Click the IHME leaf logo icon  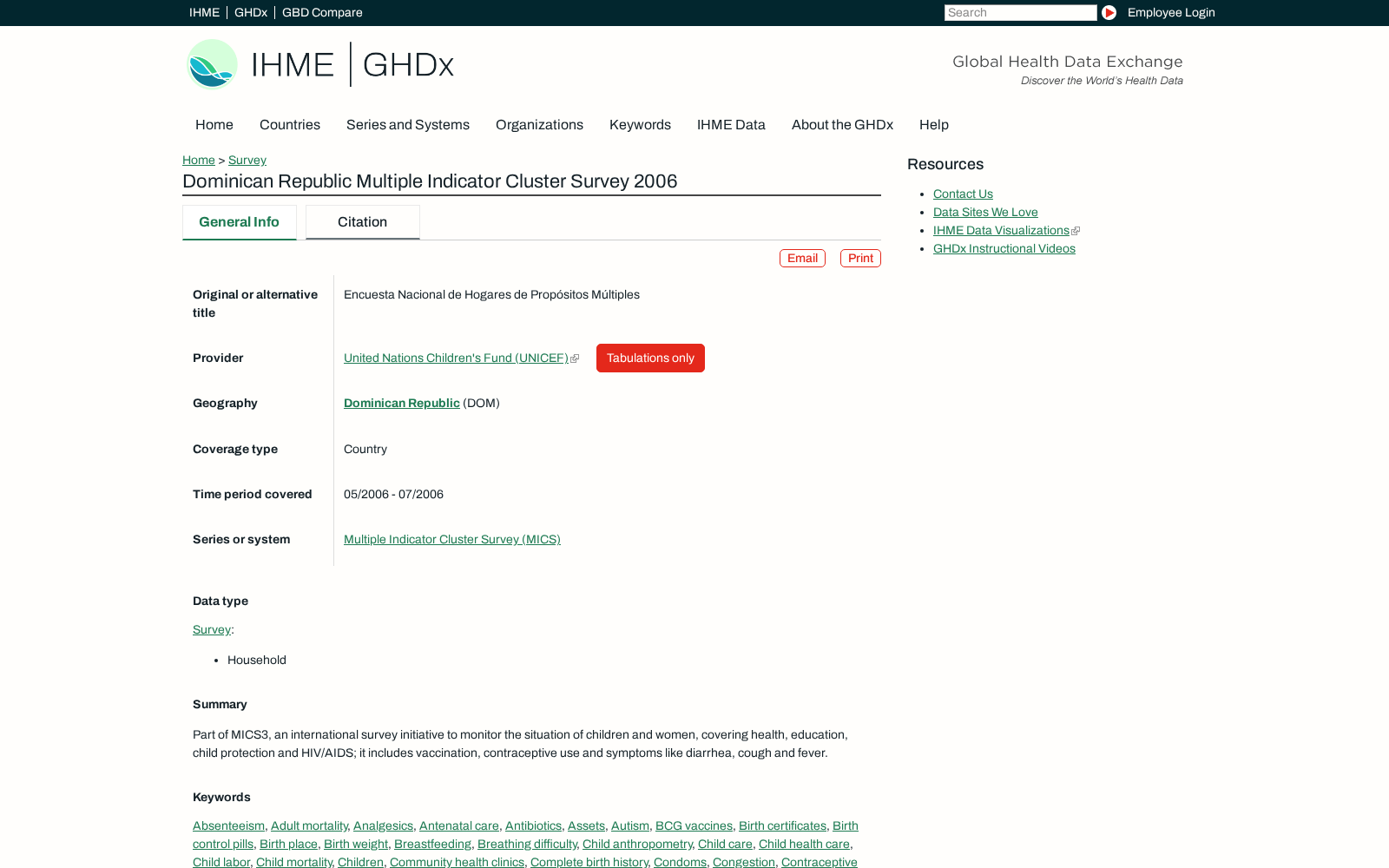212,64
